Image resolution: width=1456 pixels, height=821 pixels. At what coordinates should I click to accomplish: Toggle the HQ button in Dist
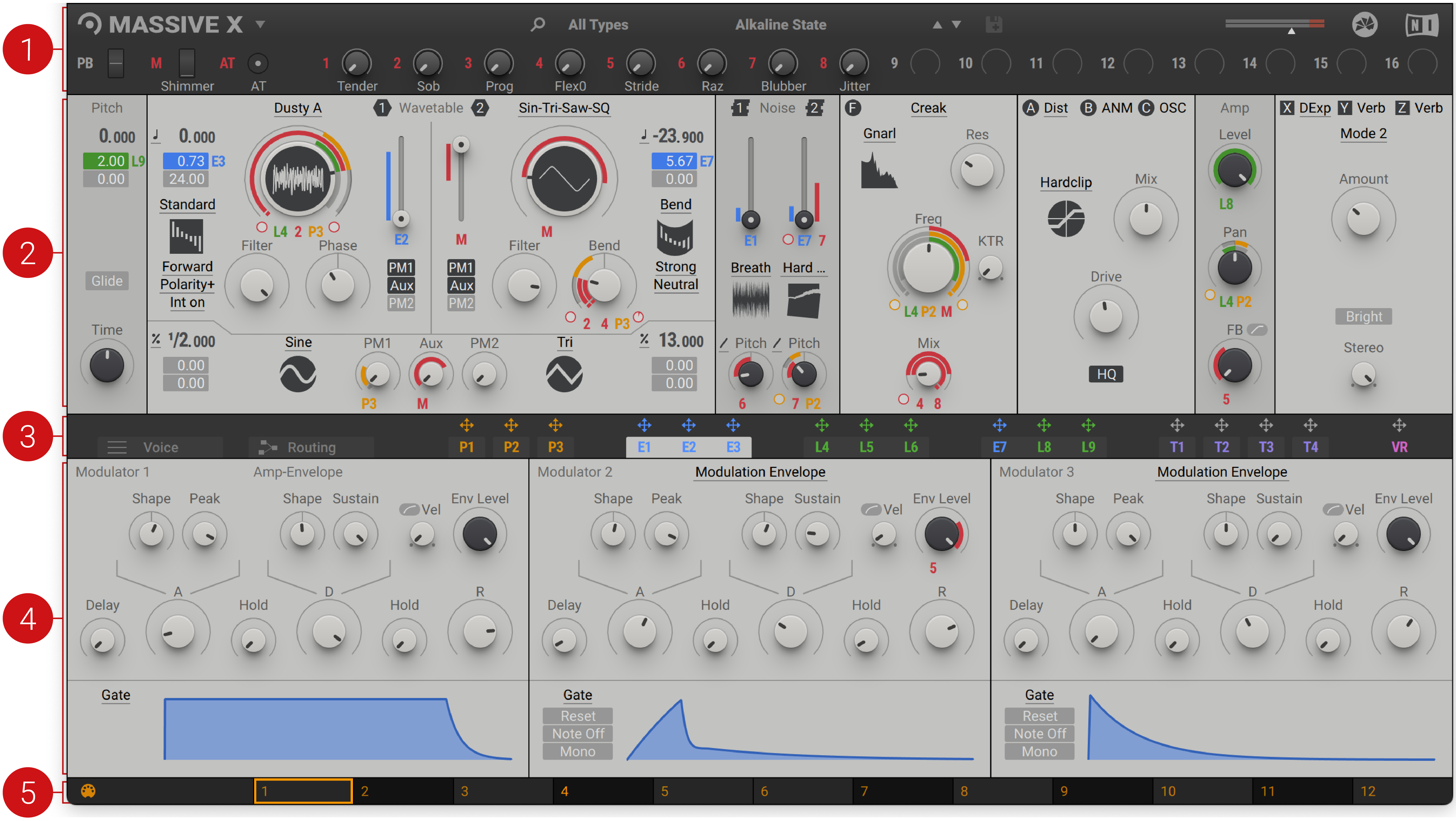(1106, 374)
